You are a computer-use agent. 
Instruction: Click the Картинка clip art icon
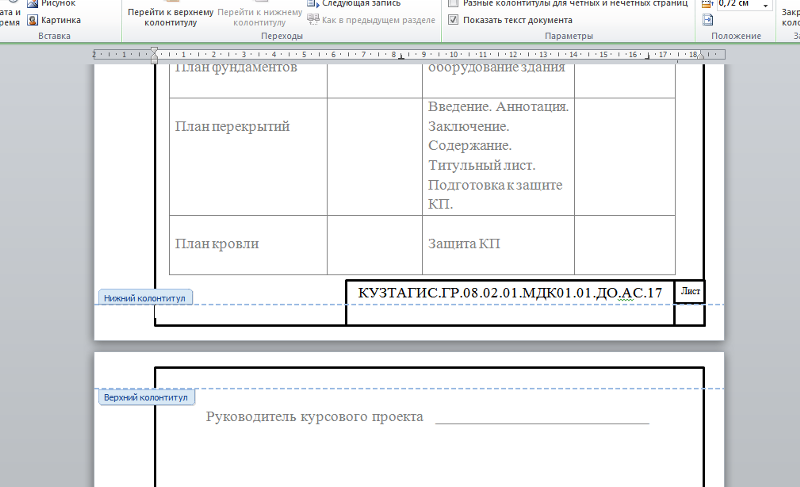point(33,20)
